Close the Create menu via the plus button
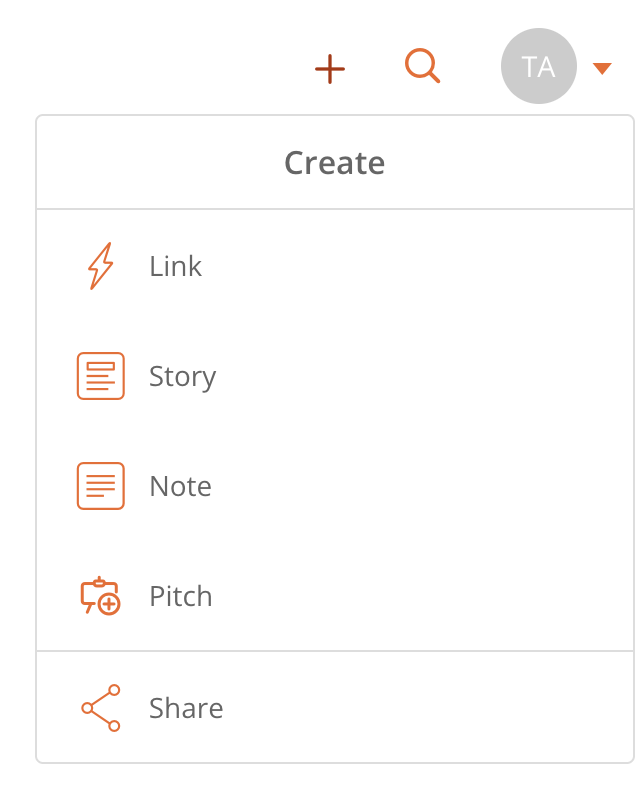The height and width of the screenshot is (804, 642). click(x=330, y=69)
